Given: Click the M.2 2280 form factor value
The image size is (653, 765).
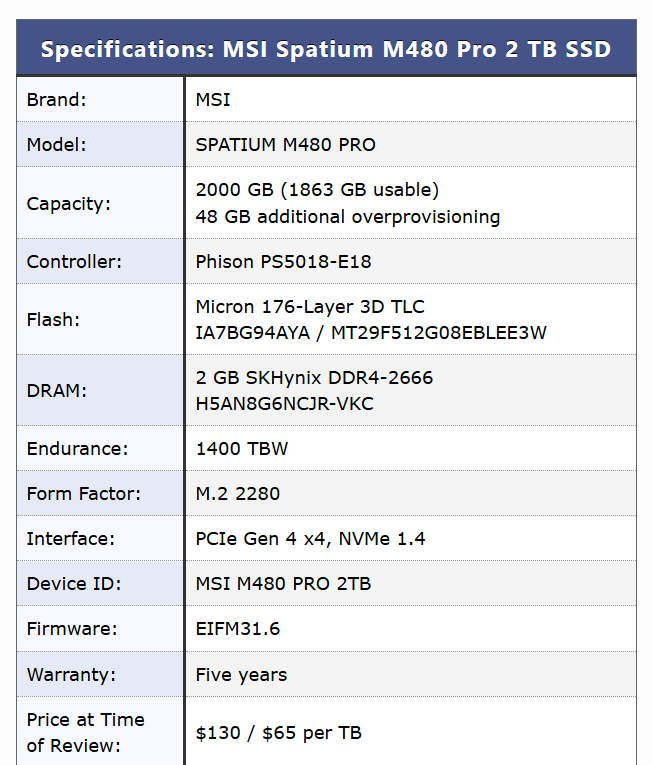Looking at the screenshot, I should click(x=238, y=493).
